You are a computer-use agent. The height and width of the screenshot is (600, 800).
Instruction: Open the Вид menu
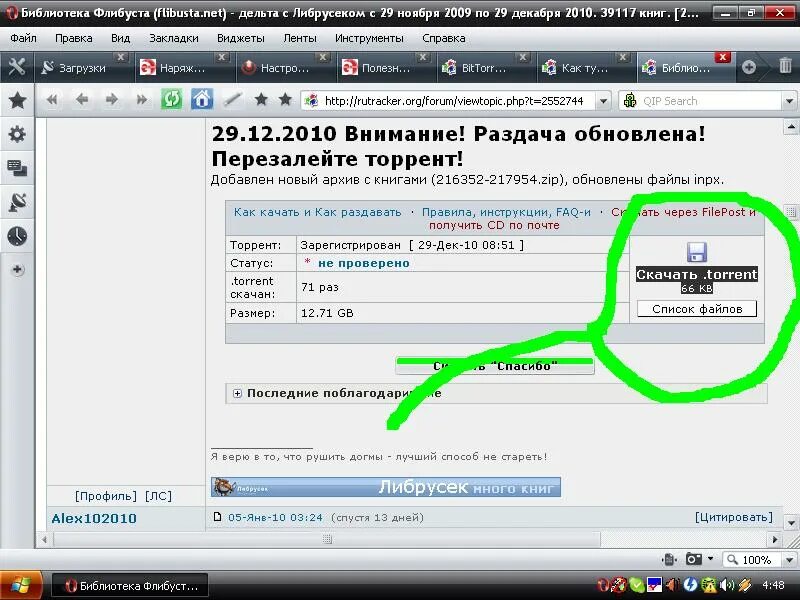[x=120, y=38]
